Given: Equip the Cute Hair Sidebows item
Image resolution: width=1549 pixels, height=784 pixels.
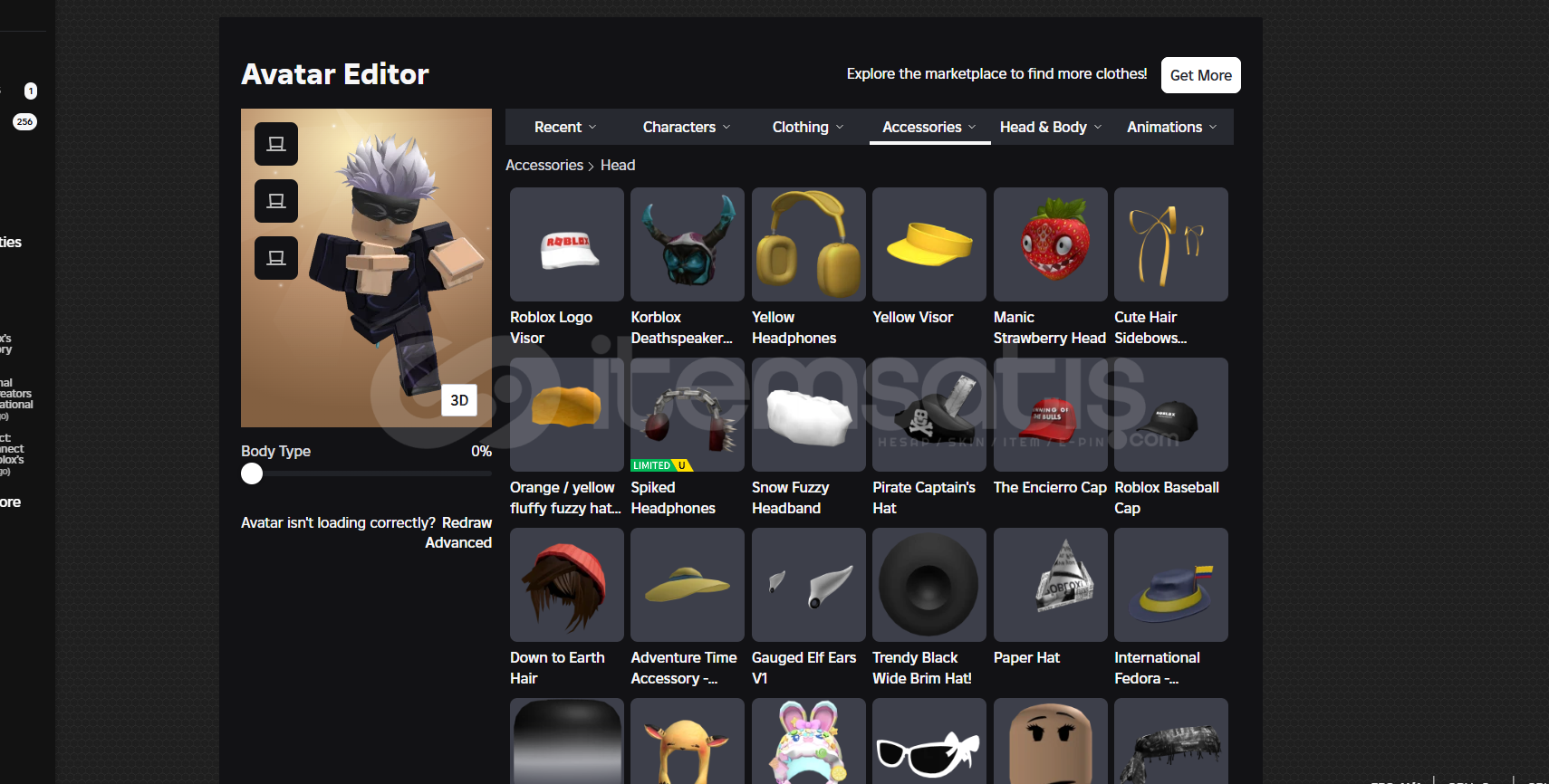Looking at the screenshot, I should [1171, 244].
